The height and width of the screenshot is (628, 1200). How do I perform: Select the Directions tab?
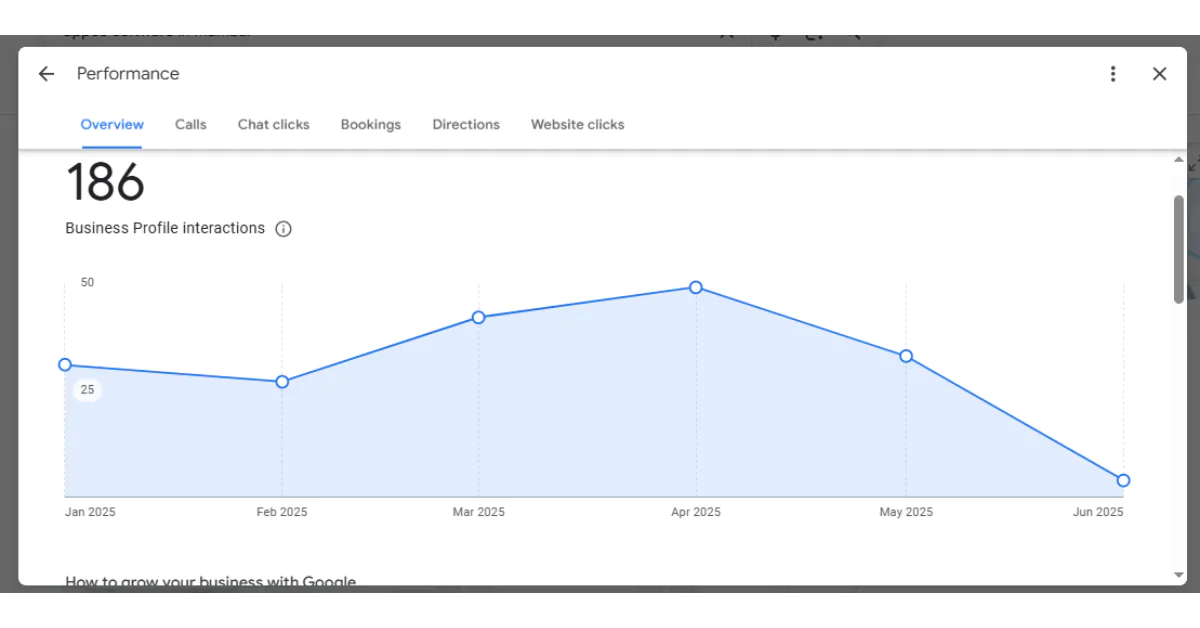(x=466, y=125)
